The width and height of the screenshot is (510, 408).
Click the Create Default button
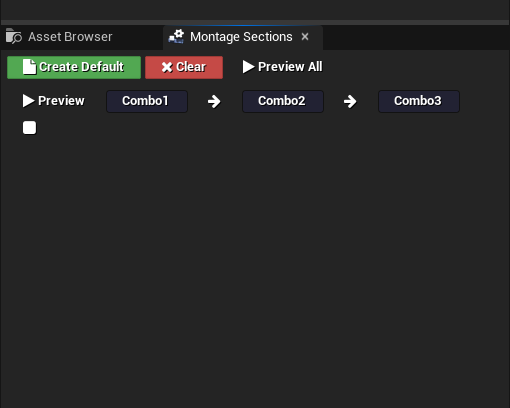(x=74, y=67)
